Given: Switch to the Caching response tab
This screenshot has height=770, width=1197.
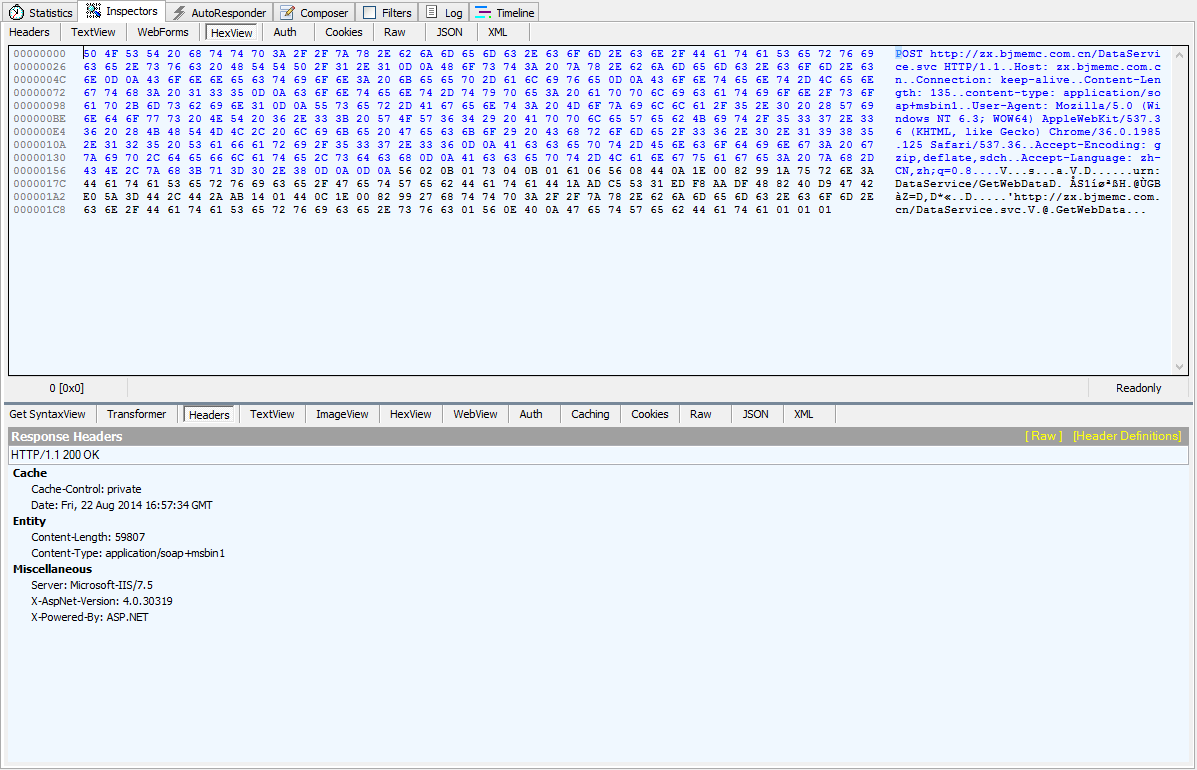Looking at the screenshot, I should (x=590, y=414).
